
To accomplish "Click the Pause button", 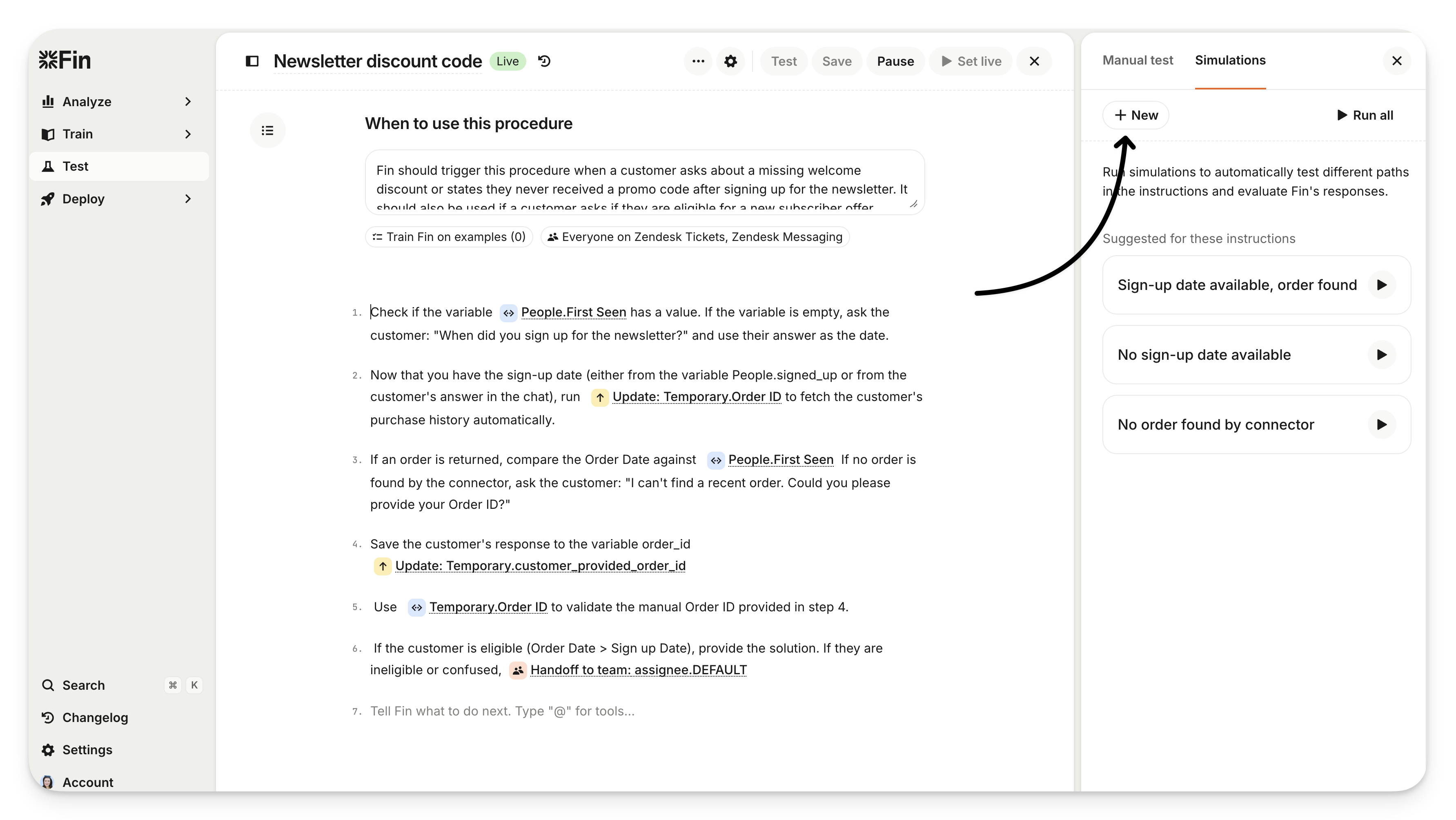I will [x=895, y=61].
